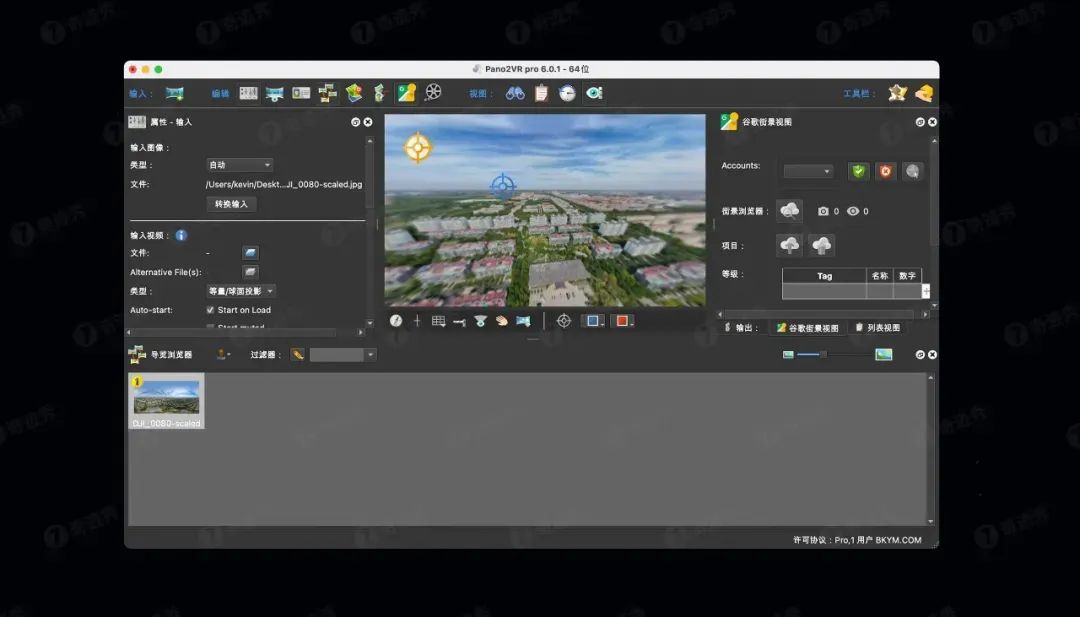This screenshot has height=617, width=1080.
Task: Select the 输出 tab
Action: (x=741, y=328)
